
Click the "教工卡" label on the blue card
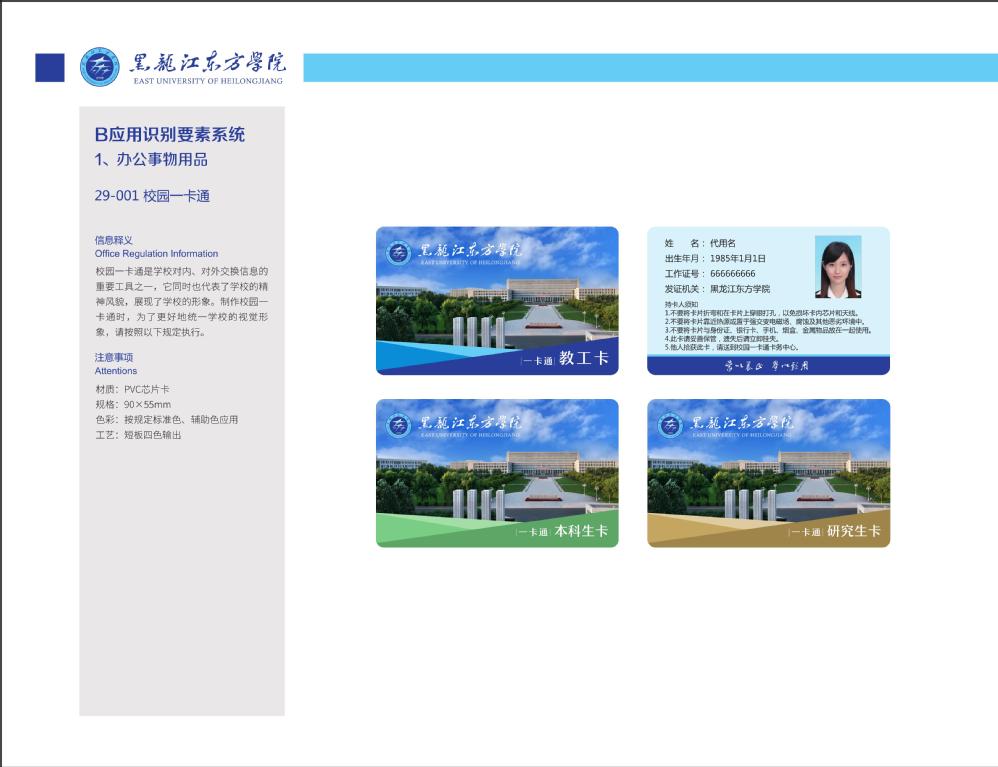[x=584, y=358]
